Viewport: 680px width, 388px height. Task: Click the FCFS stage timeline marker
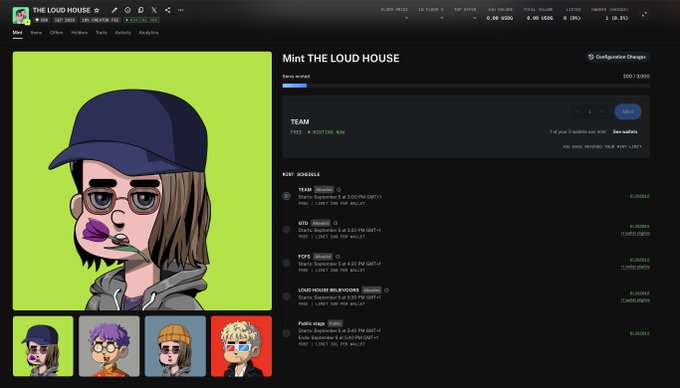point(287,263)
